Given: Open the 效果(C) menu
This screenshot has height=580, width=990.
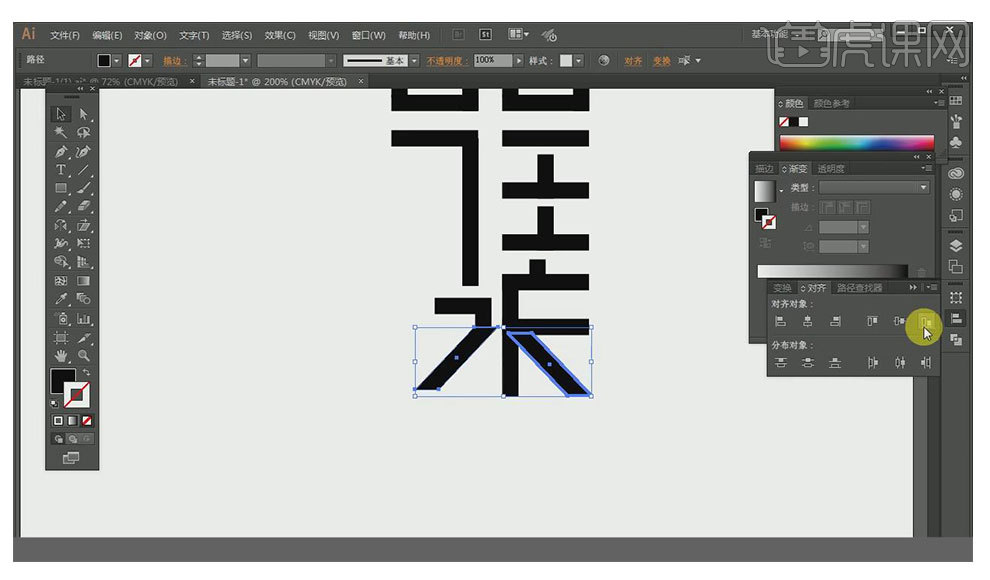Looking at the screenshot, I should click(279, 35).
